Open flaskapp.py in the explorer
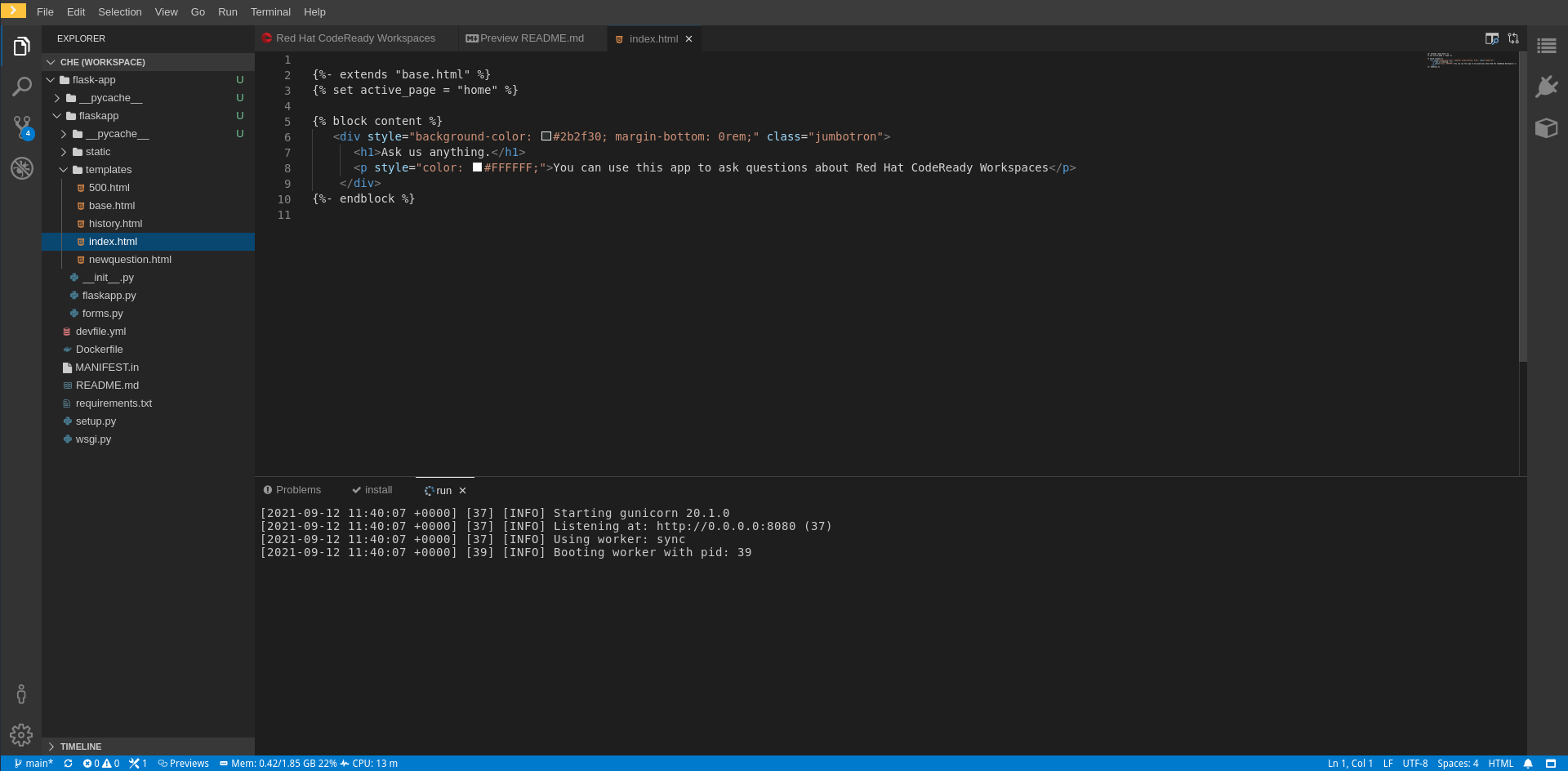This screenshot has width=1568, height=771. click(109, 296)
